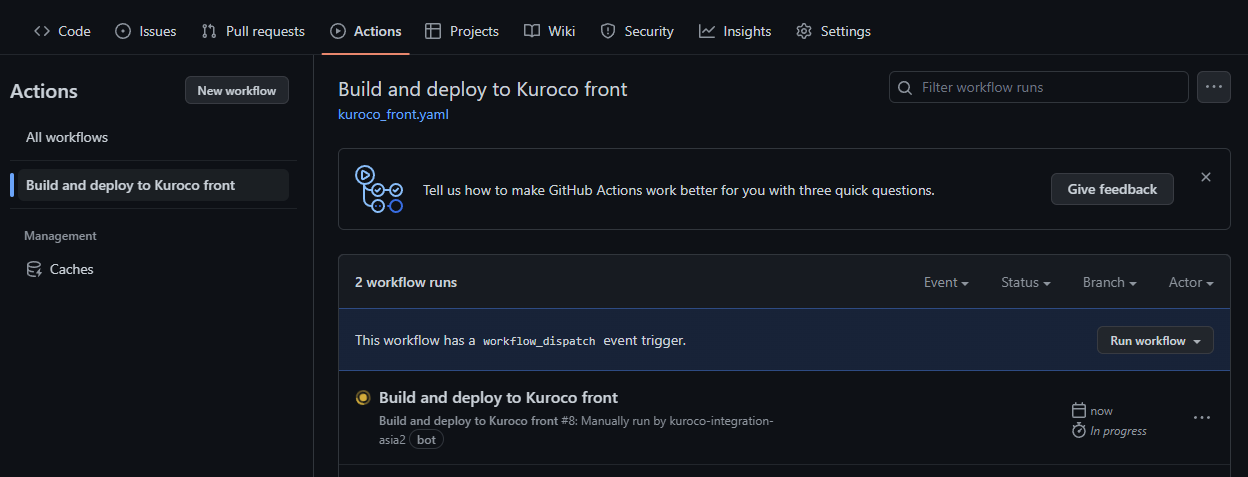Focus the Filter workflow runs field
The image size is (1248, 477).
1039,87
